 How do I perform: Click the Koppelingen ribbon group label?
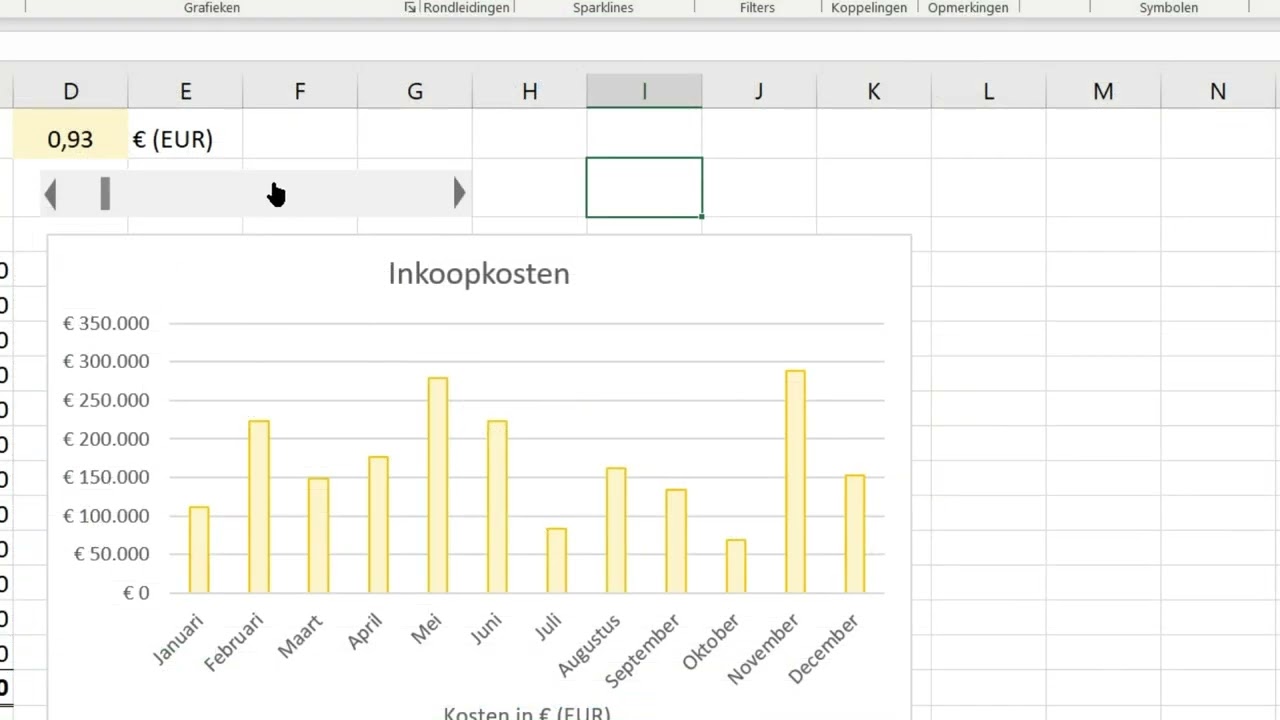(869, 8)
